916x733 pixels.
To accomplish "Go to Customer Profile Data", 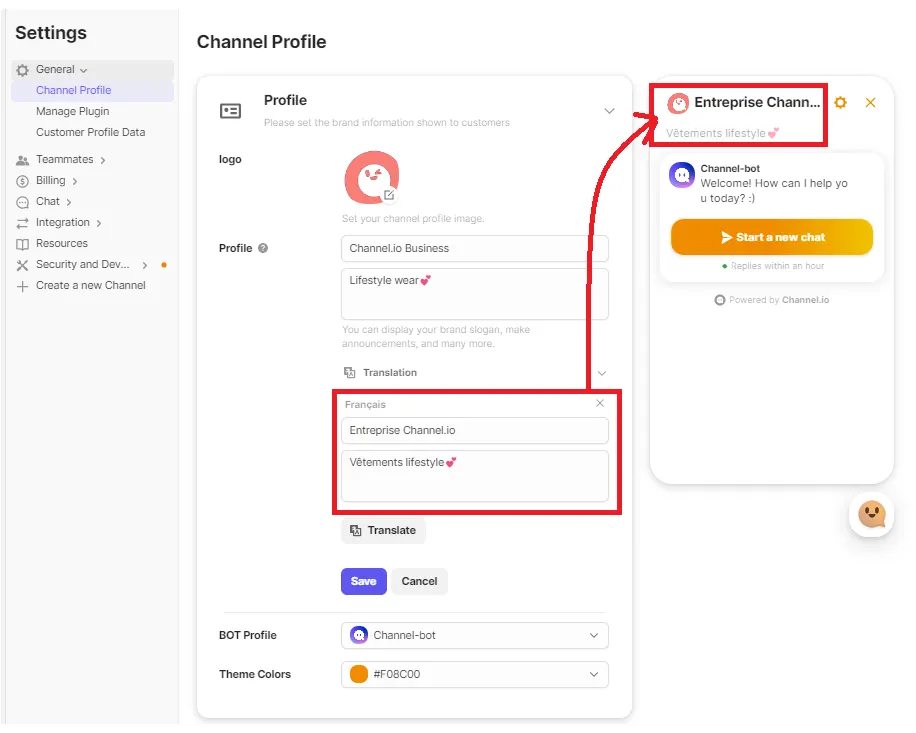I will pyautogui.click(x=91, y=132).
